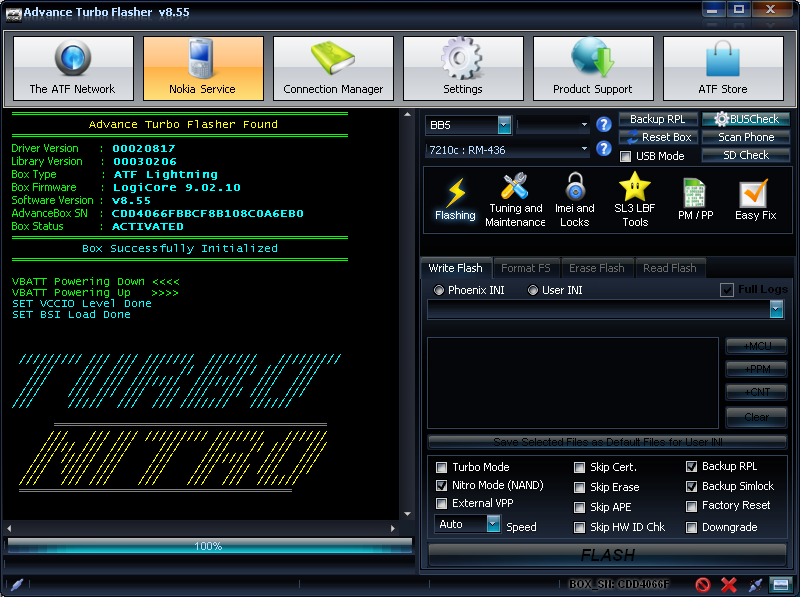Switch to Read Flash tab
800x597 pixels.
[x=669, y=268]
